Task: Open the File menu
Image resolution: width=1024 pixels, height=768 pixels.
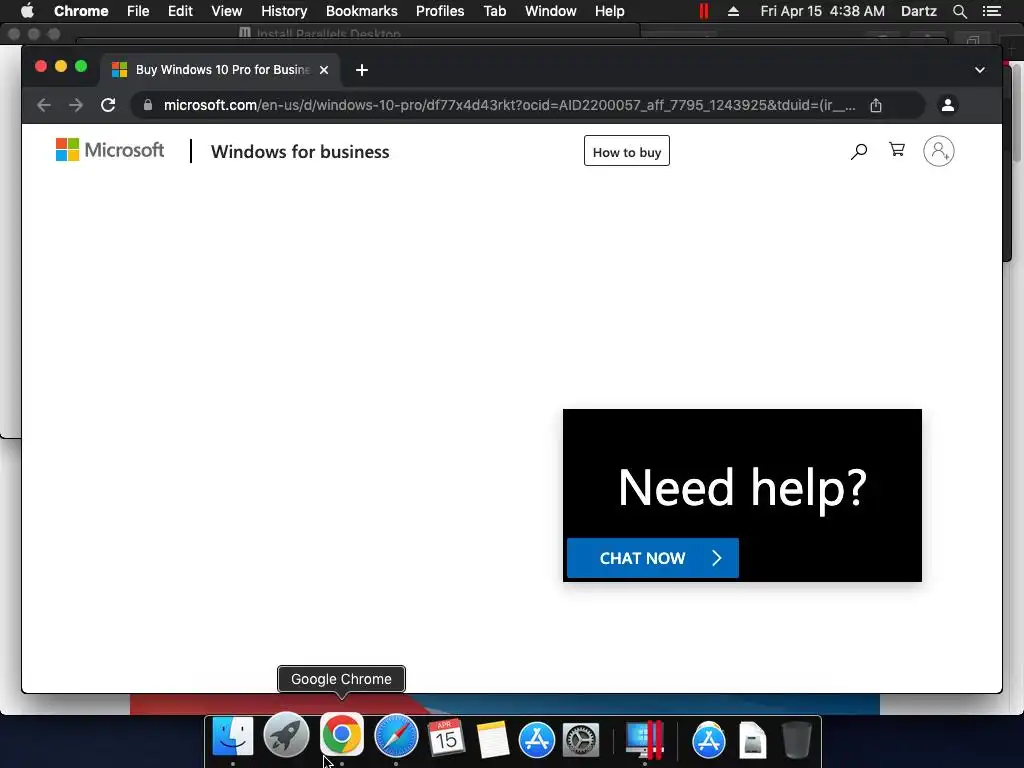Action: coord(138,11)
